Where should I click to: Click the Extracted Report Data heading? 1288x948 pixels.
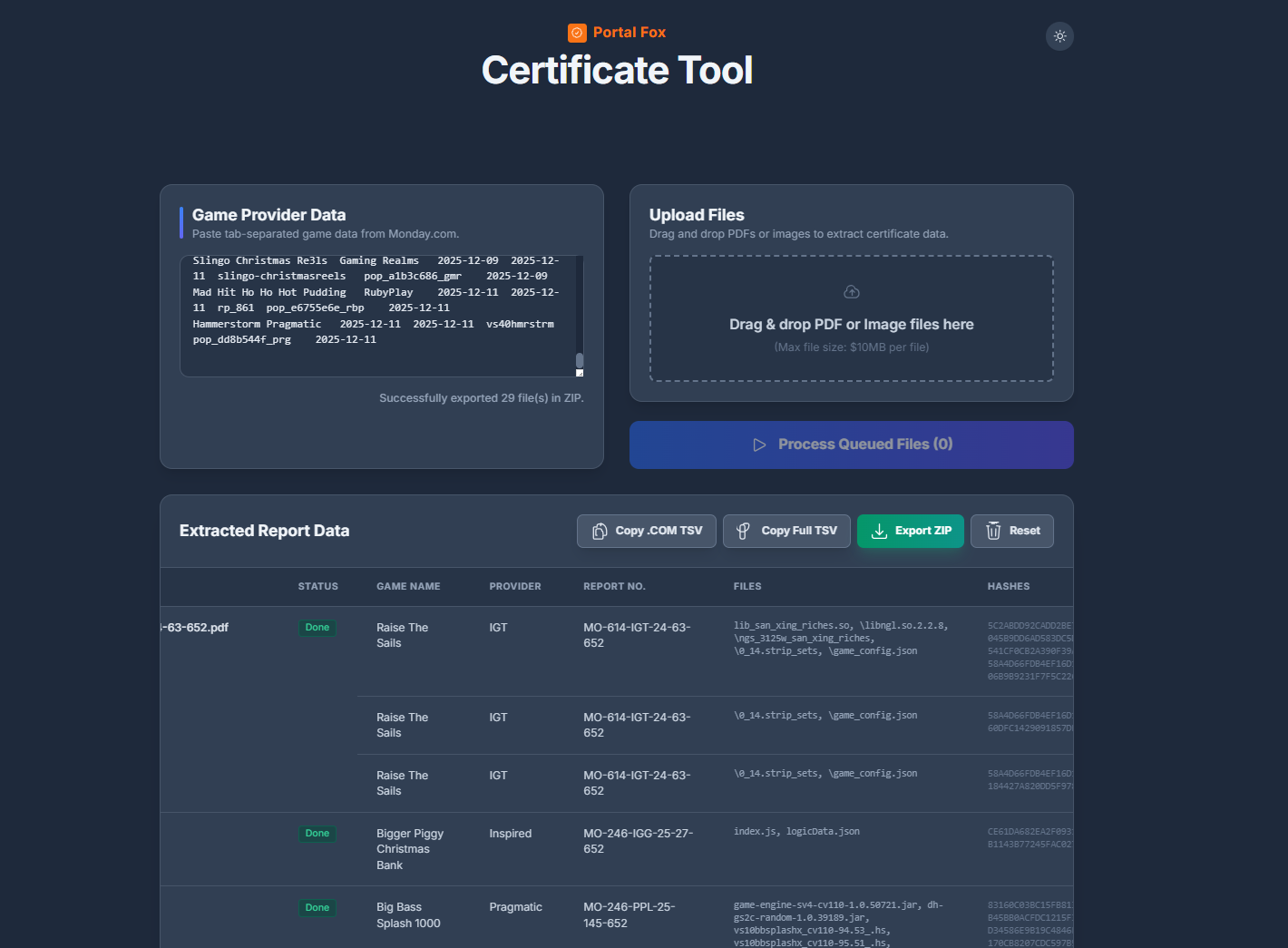264,532
